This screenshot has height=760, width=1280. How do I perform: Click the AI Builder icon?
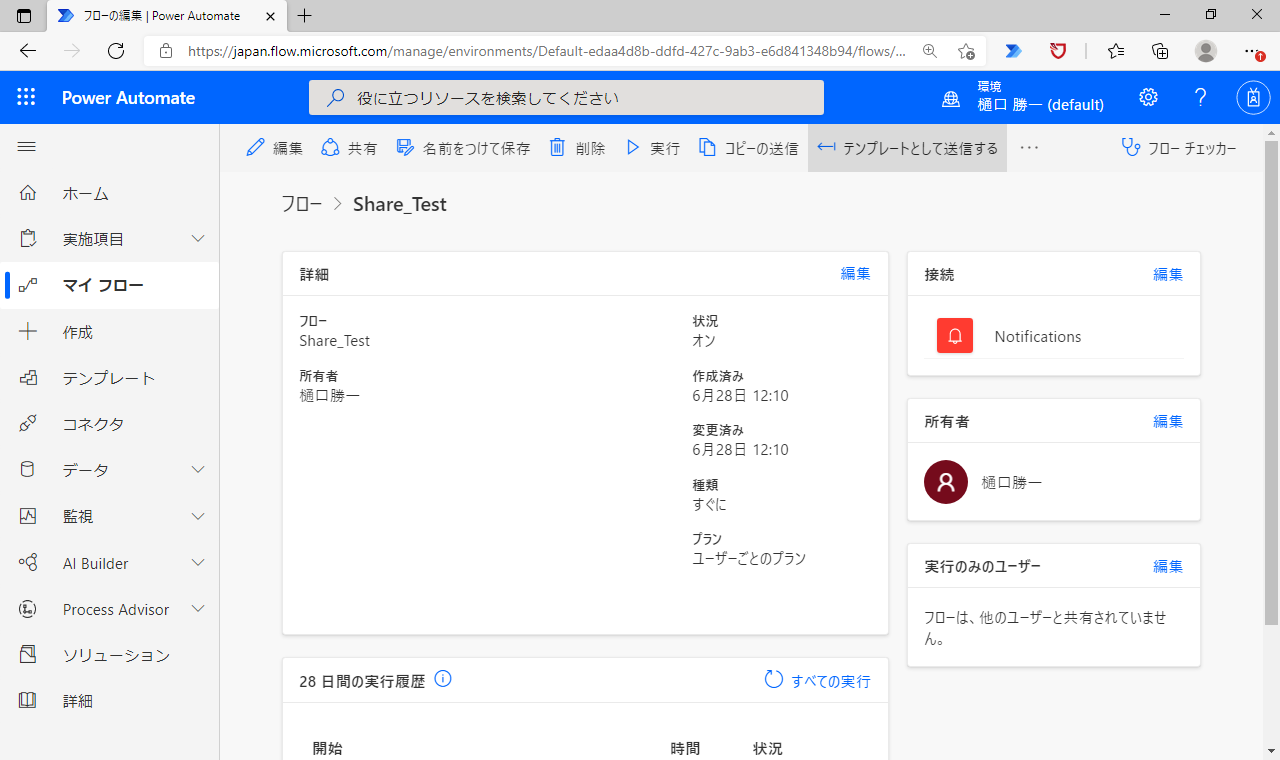point(28,563)
